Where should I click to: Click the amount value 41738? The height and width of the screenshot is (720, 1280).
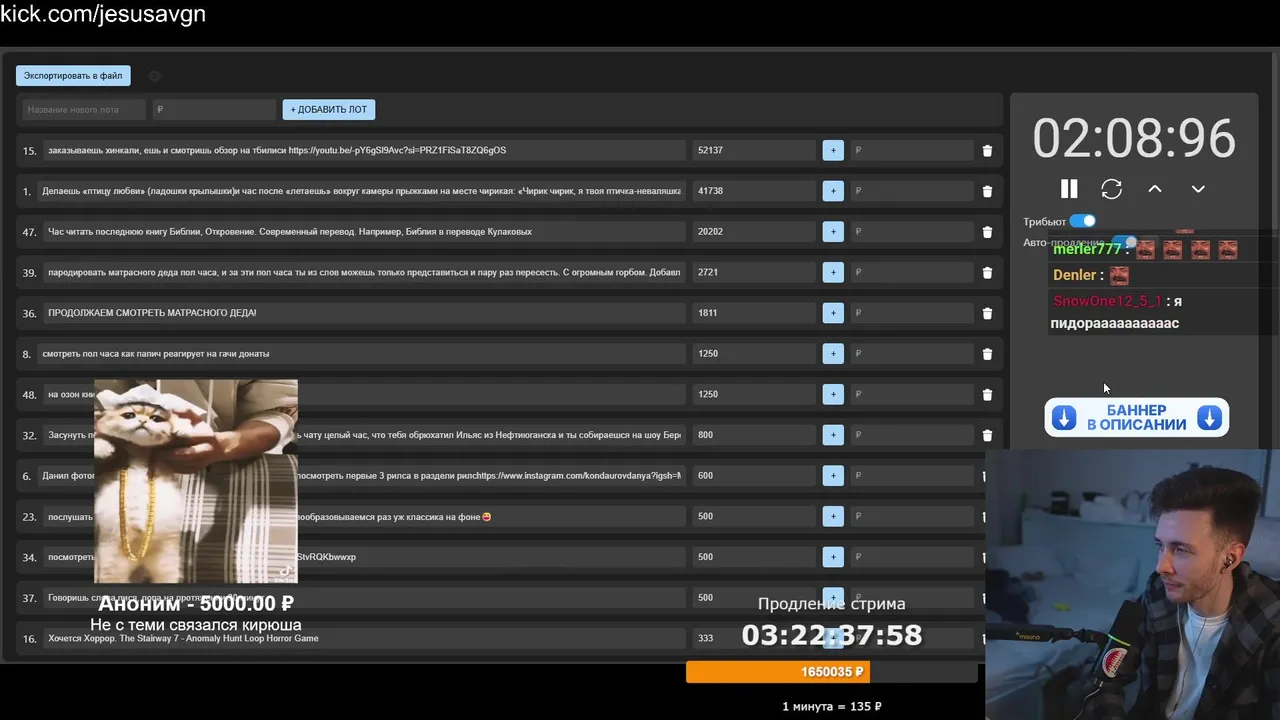click(710, 191)
